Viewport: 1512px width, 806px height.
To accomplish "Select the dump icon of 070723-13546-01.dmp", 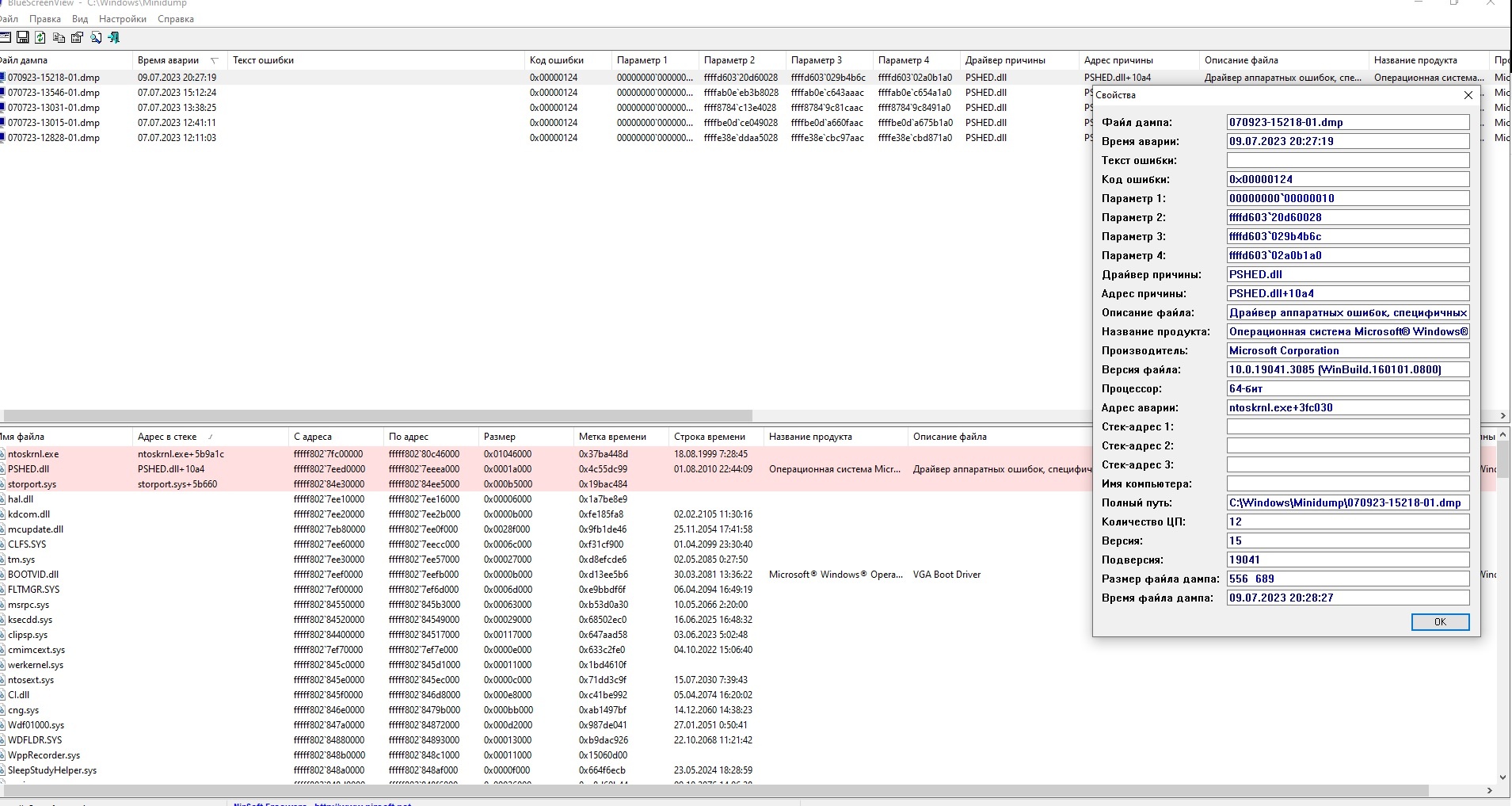I will [2, 93].
